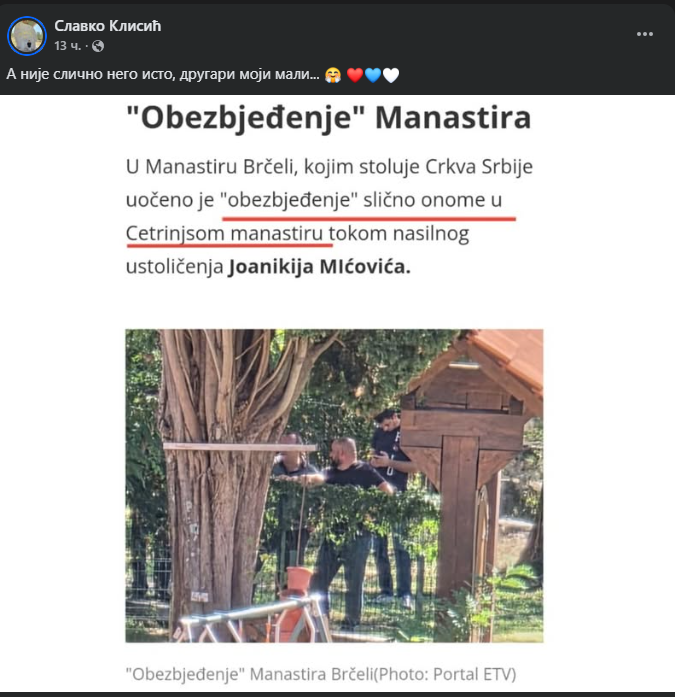Click the globe public-visibility icon
Image resolution: width=675 pixels, height=697 pixels.
pyautogui.click(x=98, y=46)
